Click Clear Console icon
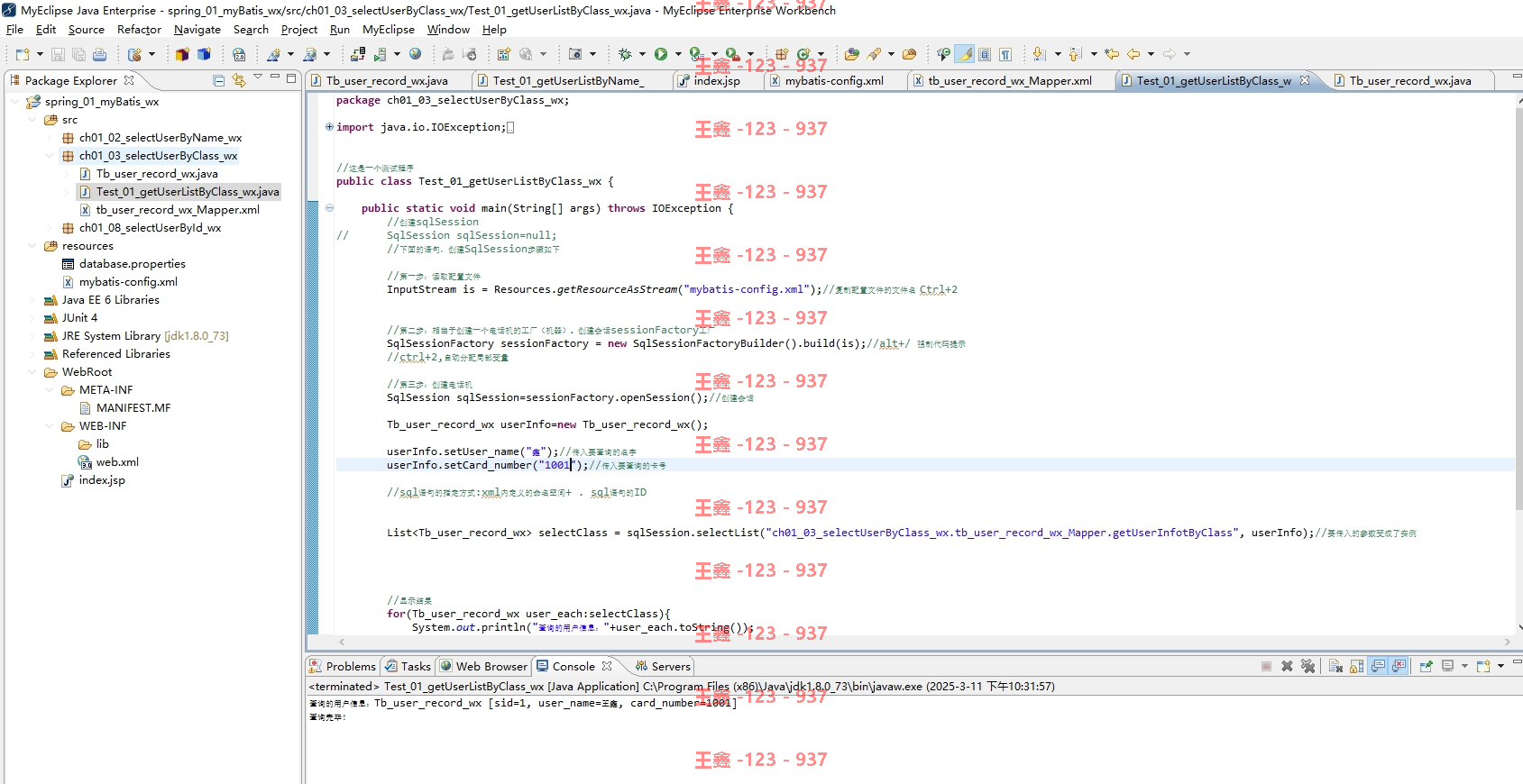 (x=1335, y=666)
